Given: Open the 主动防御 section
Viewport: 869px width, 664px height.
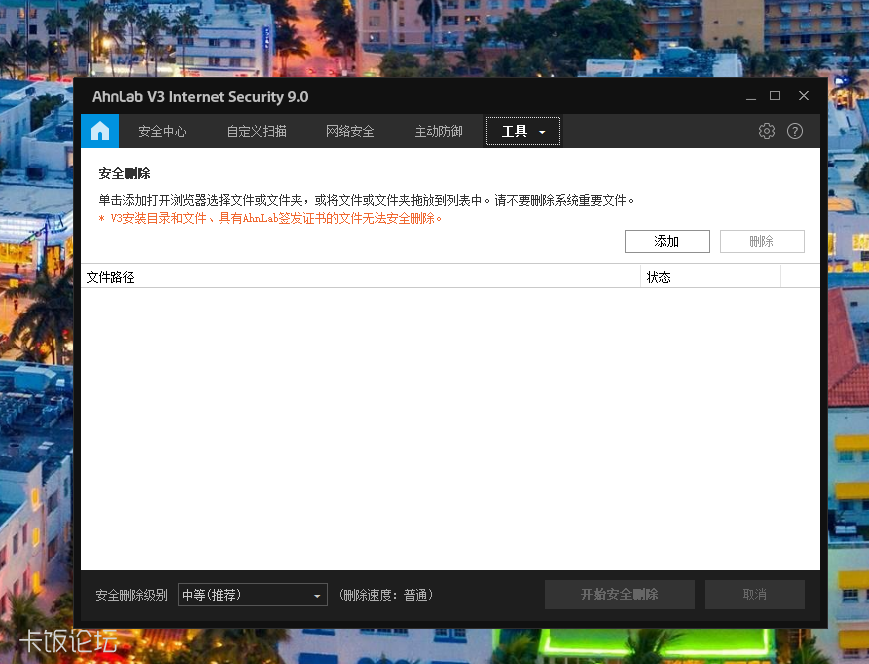Looking at the screenshot, I should pos(438,130).
